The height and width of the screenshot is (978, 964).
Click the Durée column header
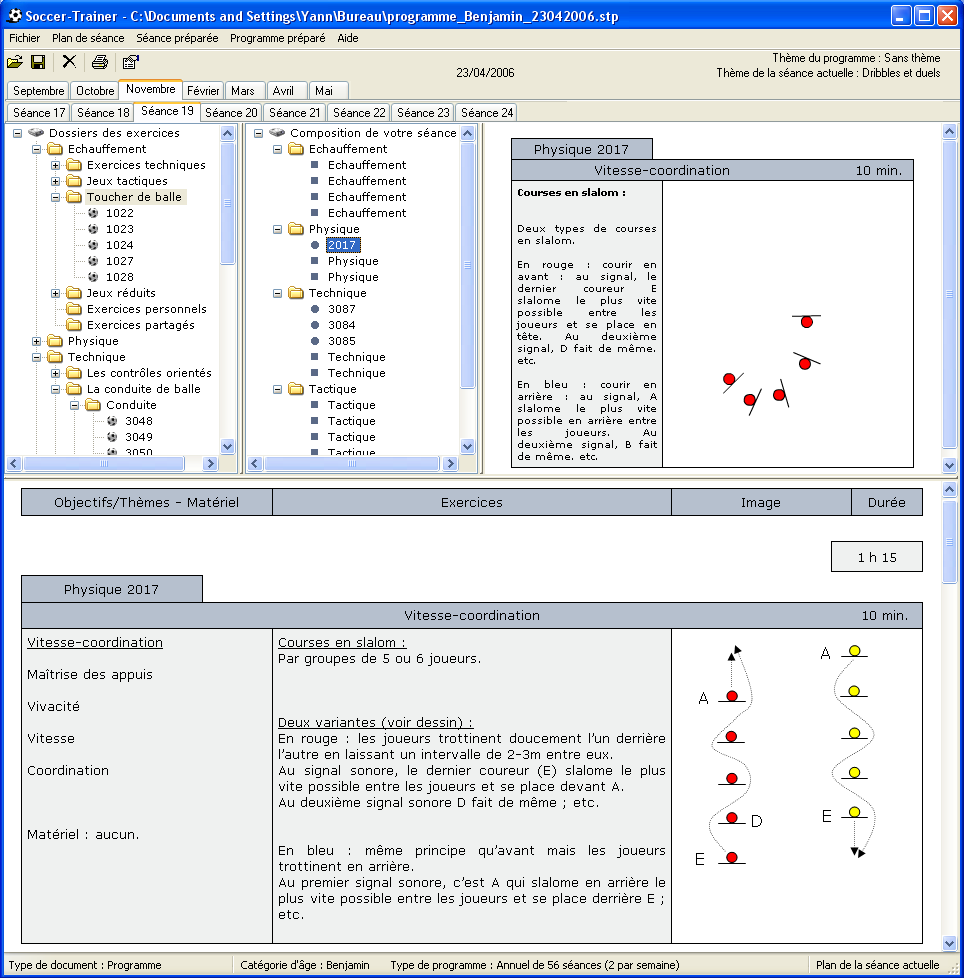click(887, 502)
